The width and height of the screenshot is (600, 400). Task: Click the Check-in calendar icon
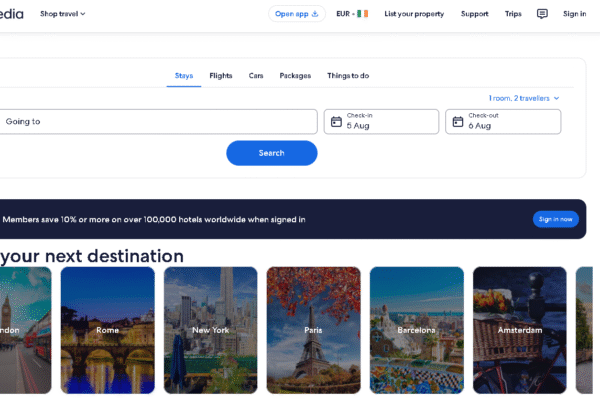point(336,122)
